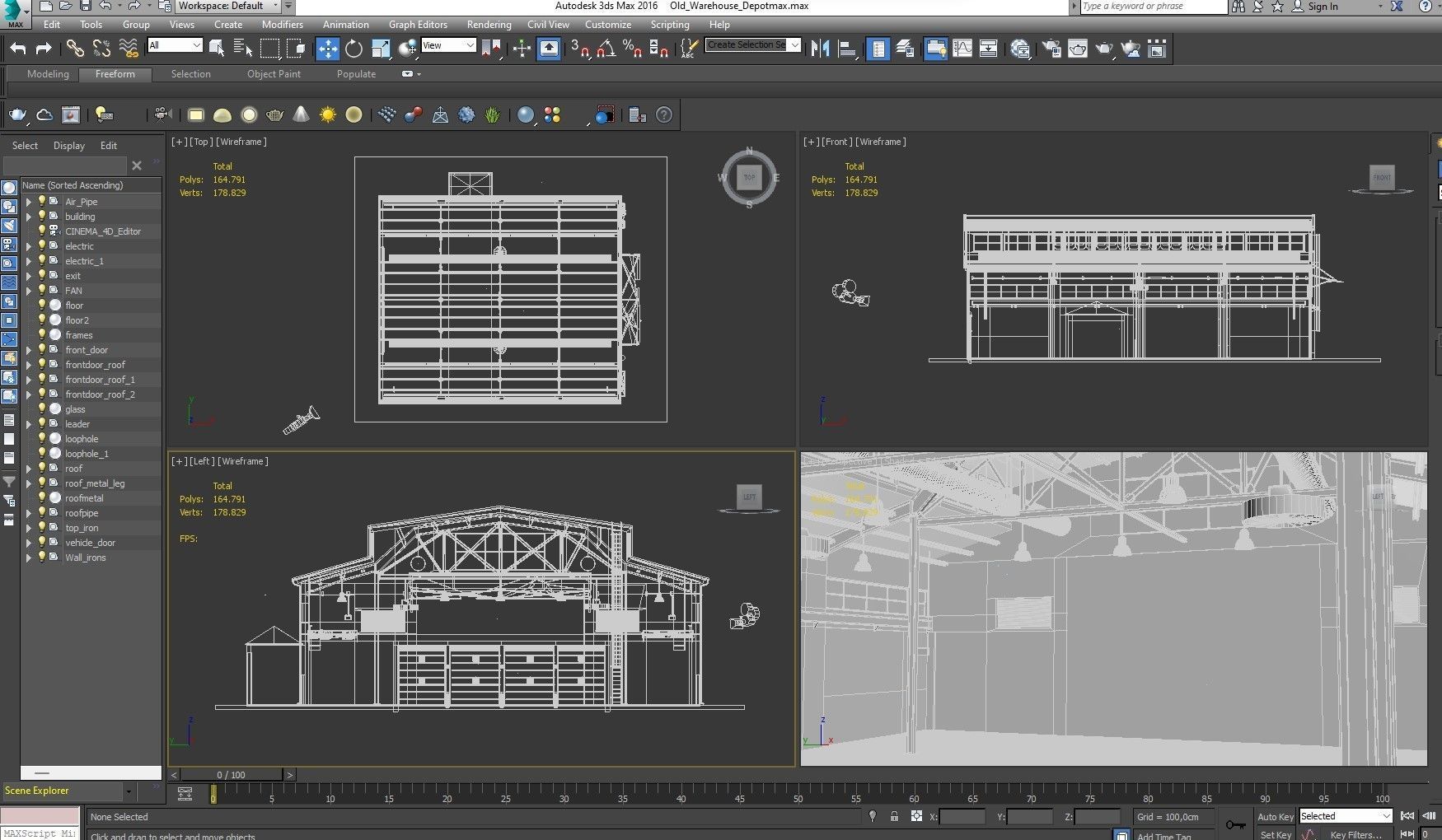Open Render Setup teapot icon
The image size is (1442, 840).
pyautogui.click(x=1051, y=49)
